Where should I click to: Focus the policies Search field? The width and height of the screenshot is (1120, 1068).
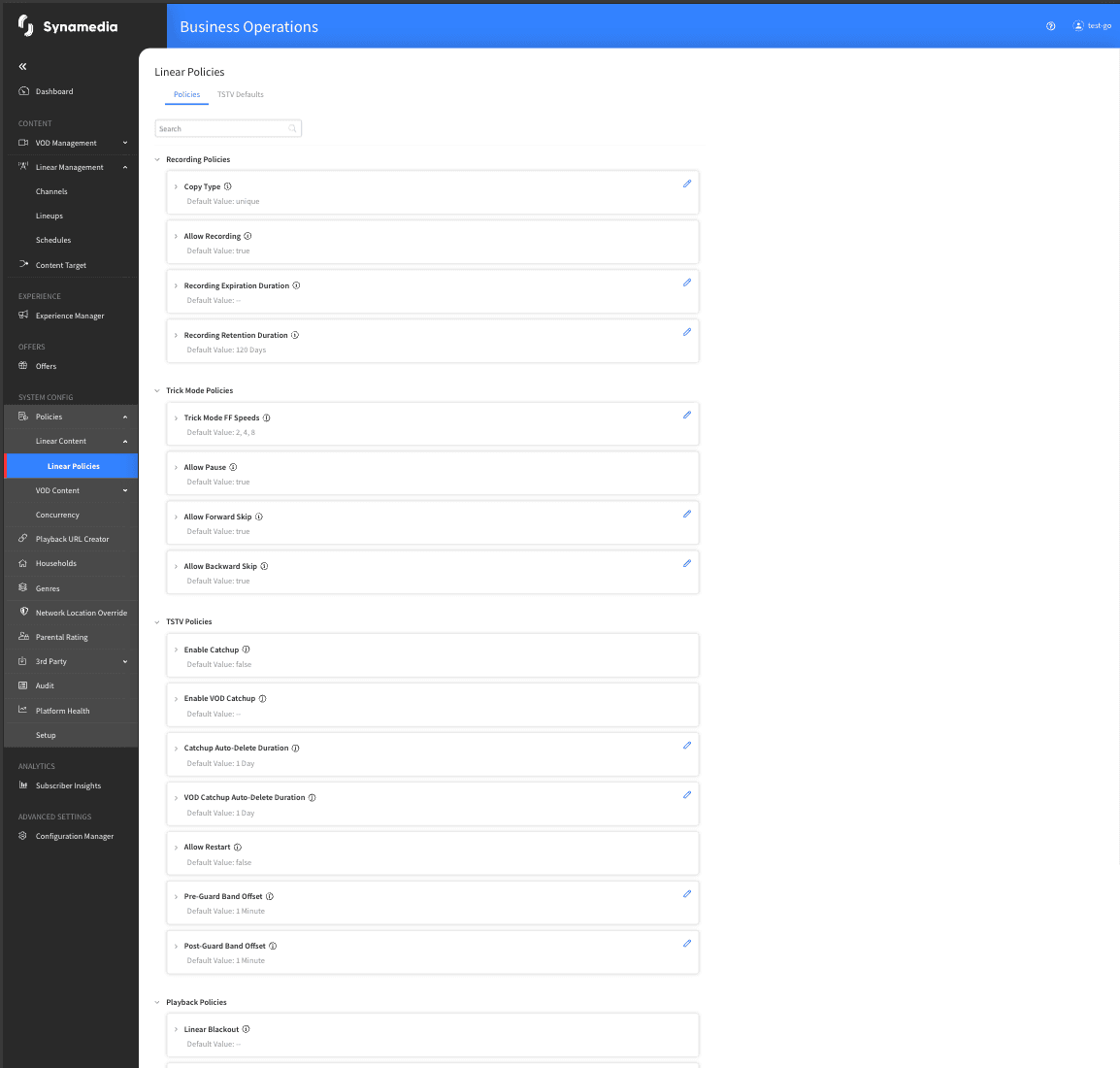(x=228, y=128)
